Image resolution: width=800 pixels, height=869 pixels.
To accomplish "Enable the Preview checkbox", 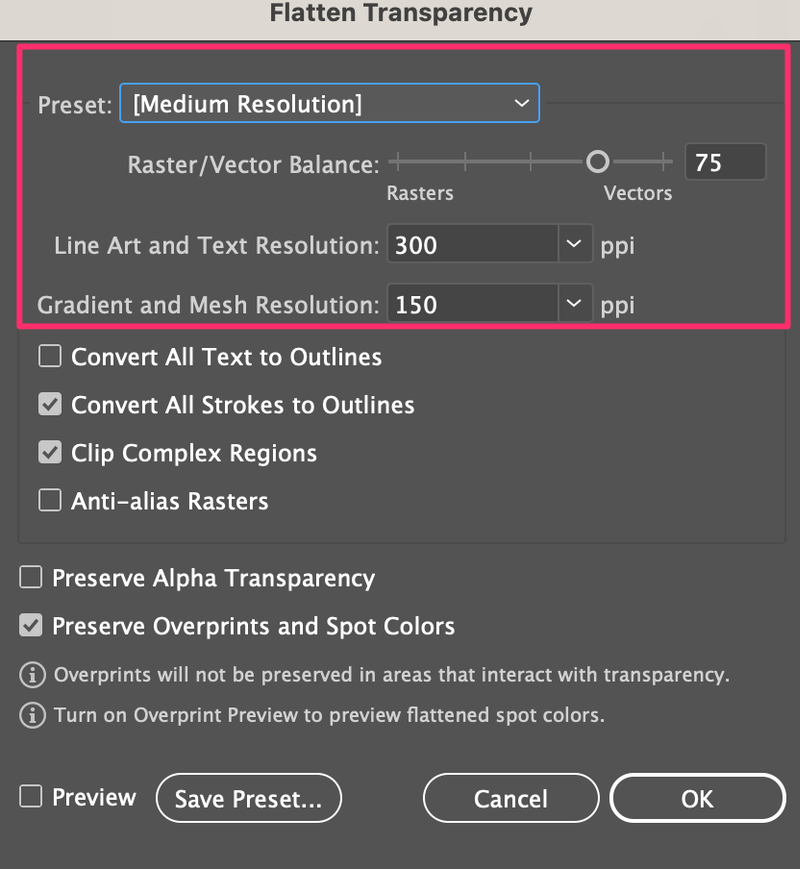I will [x=29, y=797].
